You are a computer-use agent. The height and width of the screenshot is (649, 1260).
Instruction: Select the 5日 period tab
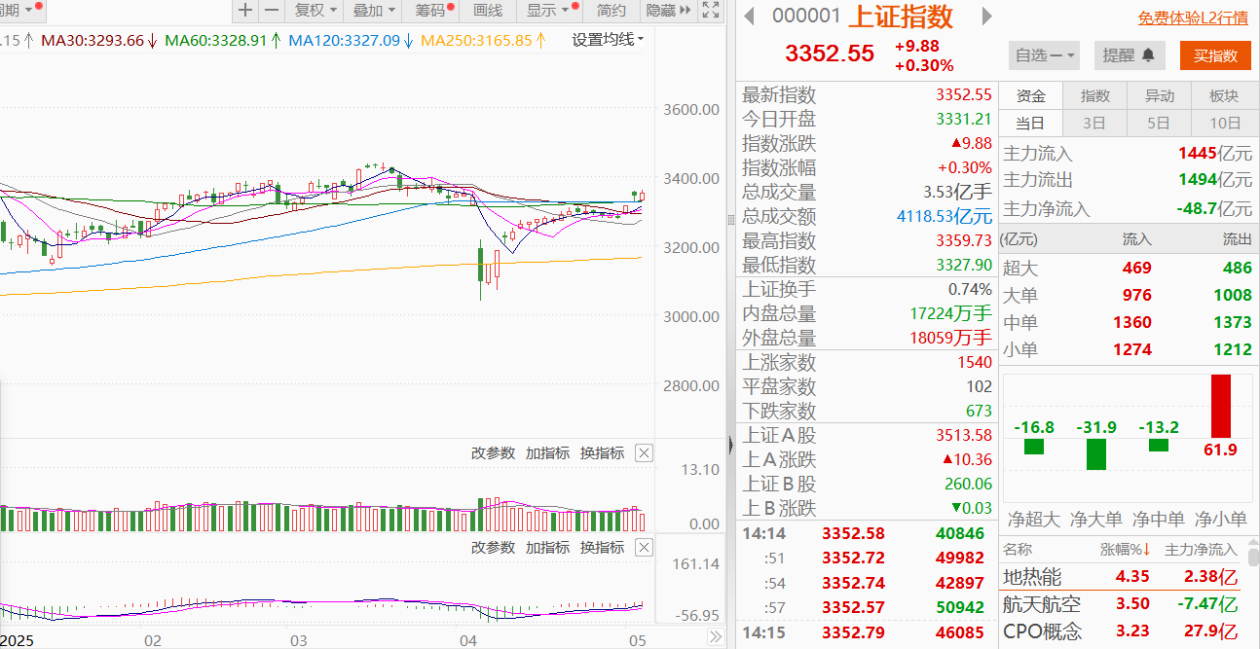1159,123
